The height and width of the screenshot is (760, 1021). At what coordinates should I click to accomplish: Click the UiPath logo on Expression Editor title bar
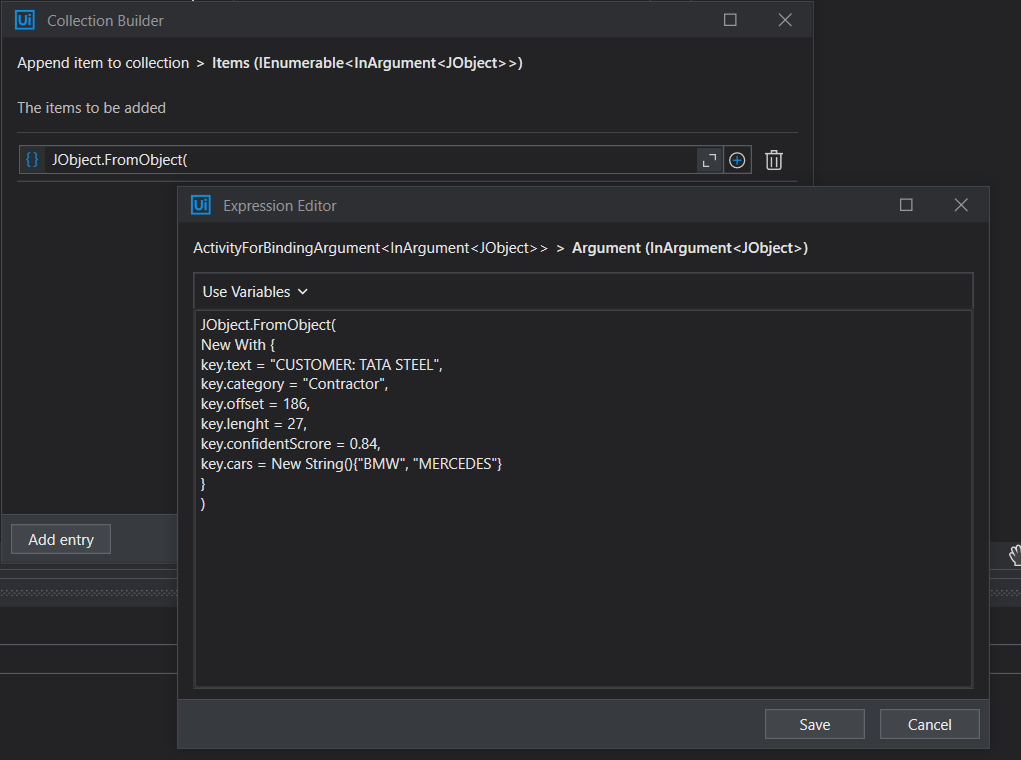click(x=202, y=205)
